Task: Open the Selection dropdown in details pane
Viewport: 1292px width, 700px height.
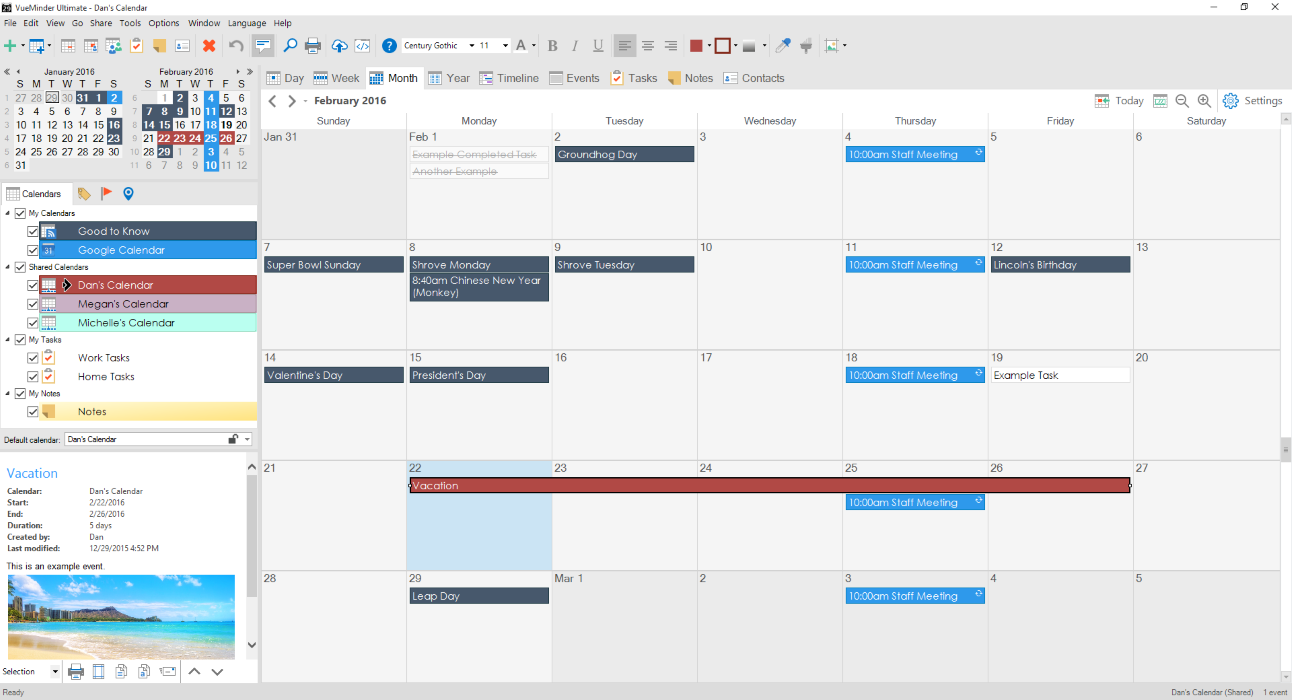Action: [53, 671]
